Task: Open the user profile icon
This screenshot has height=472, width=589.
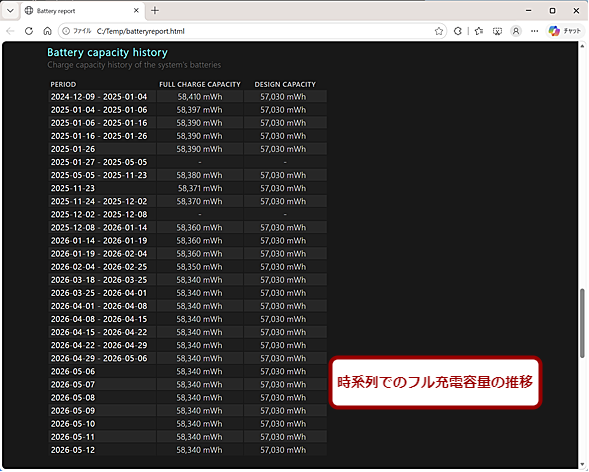Action: point(516,31)
